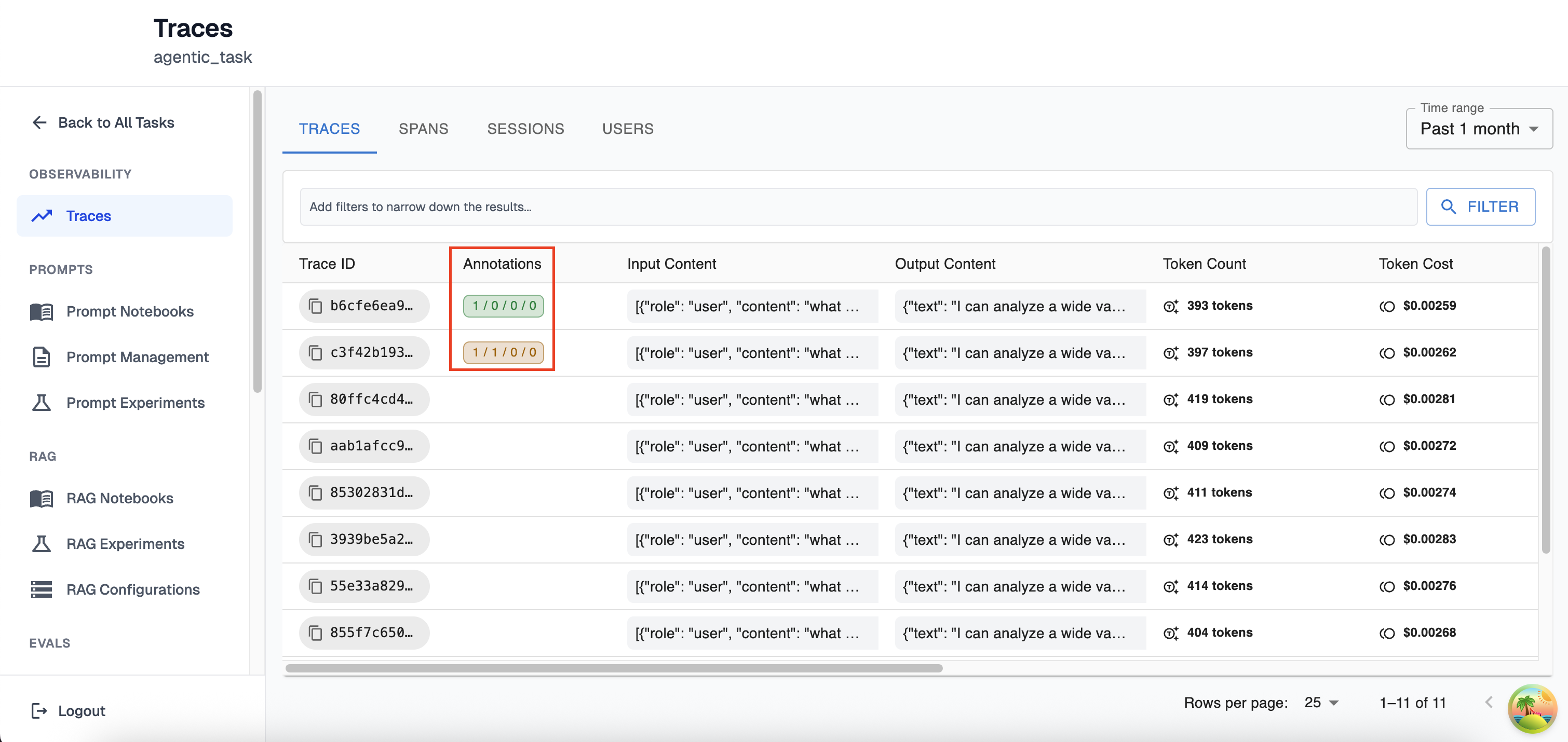Open Prompt Management page

(x=137, y=357)
